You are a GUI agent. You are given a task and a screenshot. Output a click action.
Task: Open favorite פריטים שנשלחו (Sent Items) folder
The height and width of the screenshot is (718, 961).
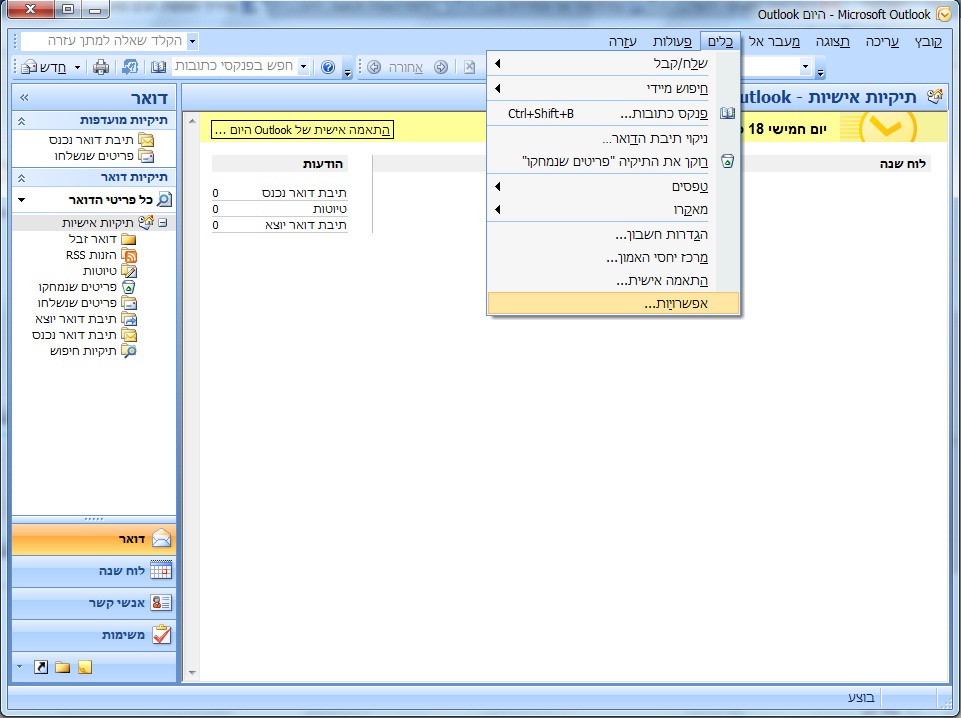pyautogui.click(x=104, y=156)
